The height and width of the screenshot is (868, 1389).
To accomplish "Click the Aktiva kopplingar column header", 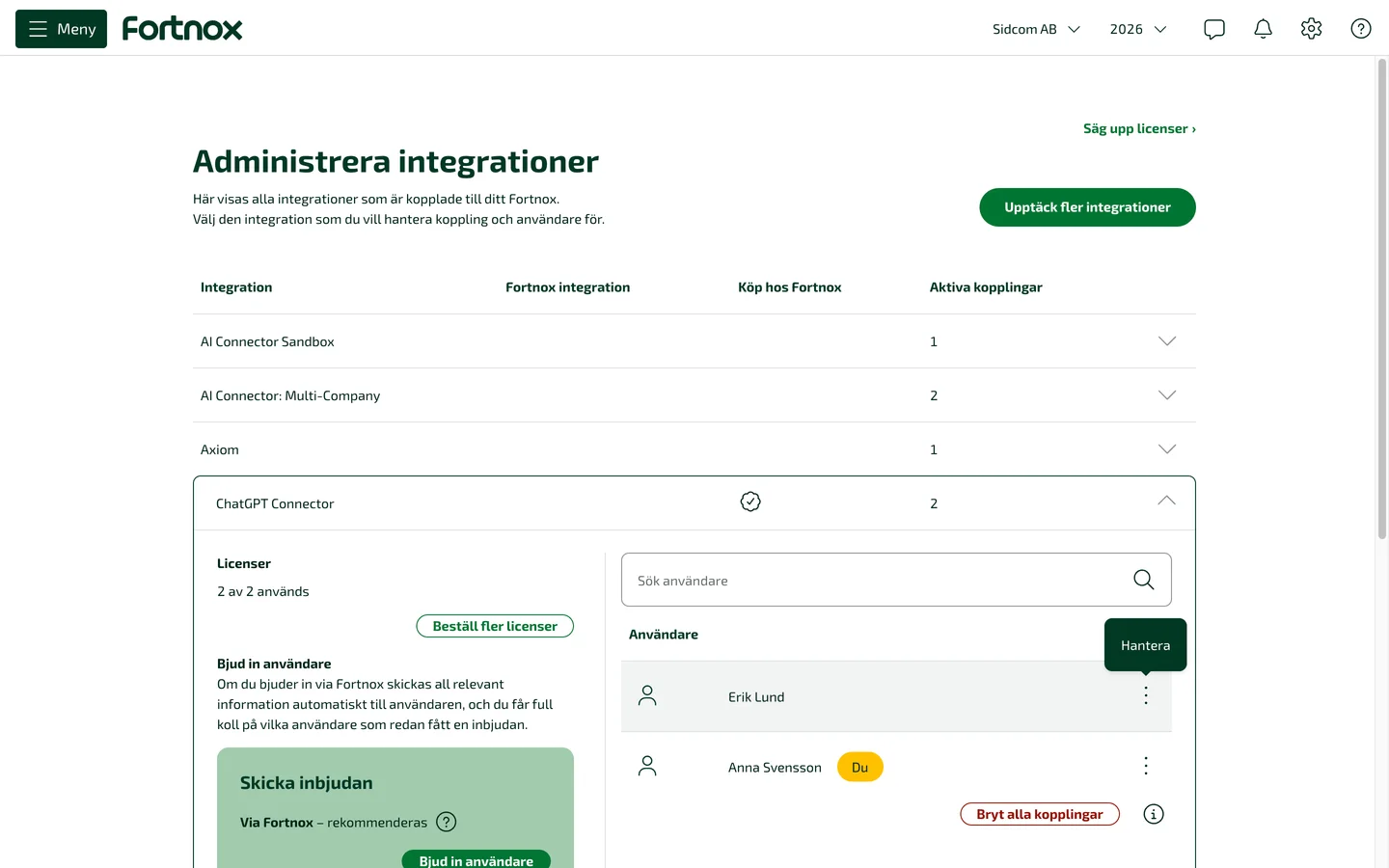I will tap(986, 287).
